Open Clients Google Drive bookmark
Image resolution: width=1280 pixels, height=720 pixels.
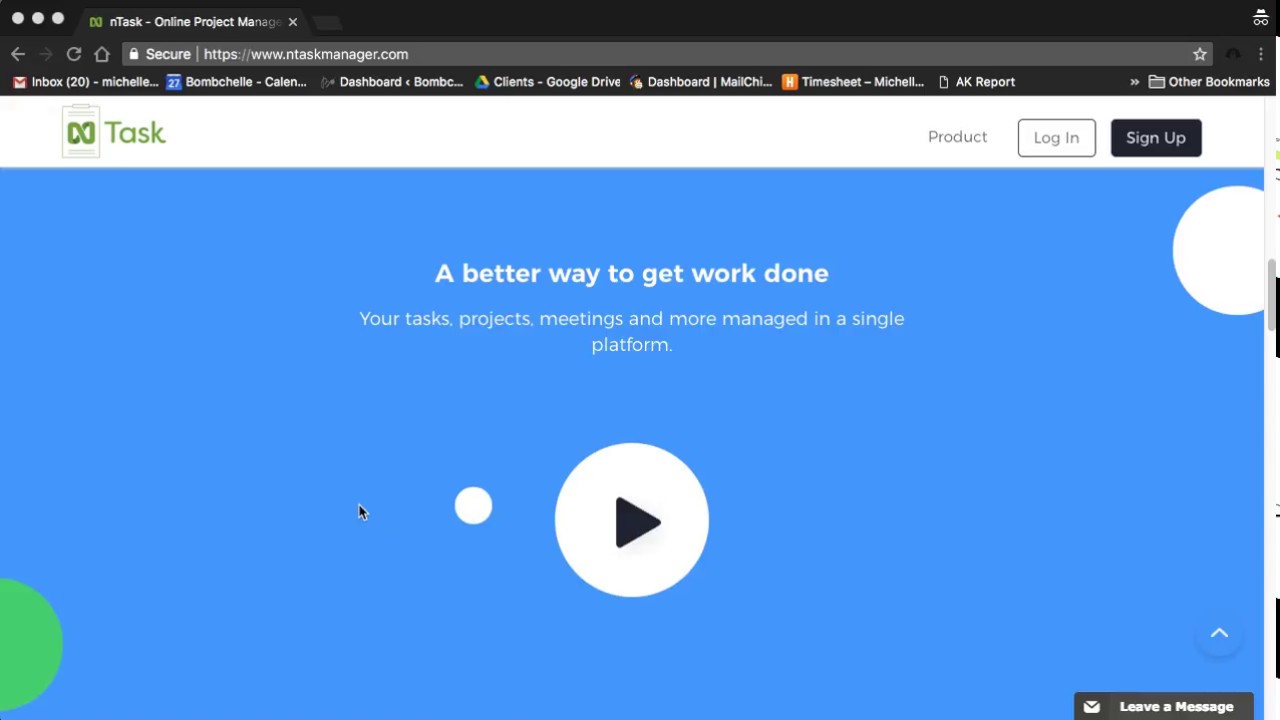click(x=547, y=82)
